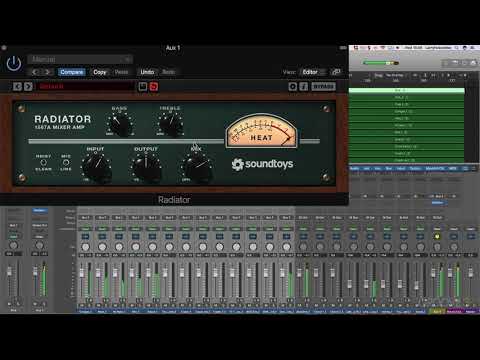Click the Compare button
The image size is (480, 360).
pyautogui.click(x=72, y=72)
